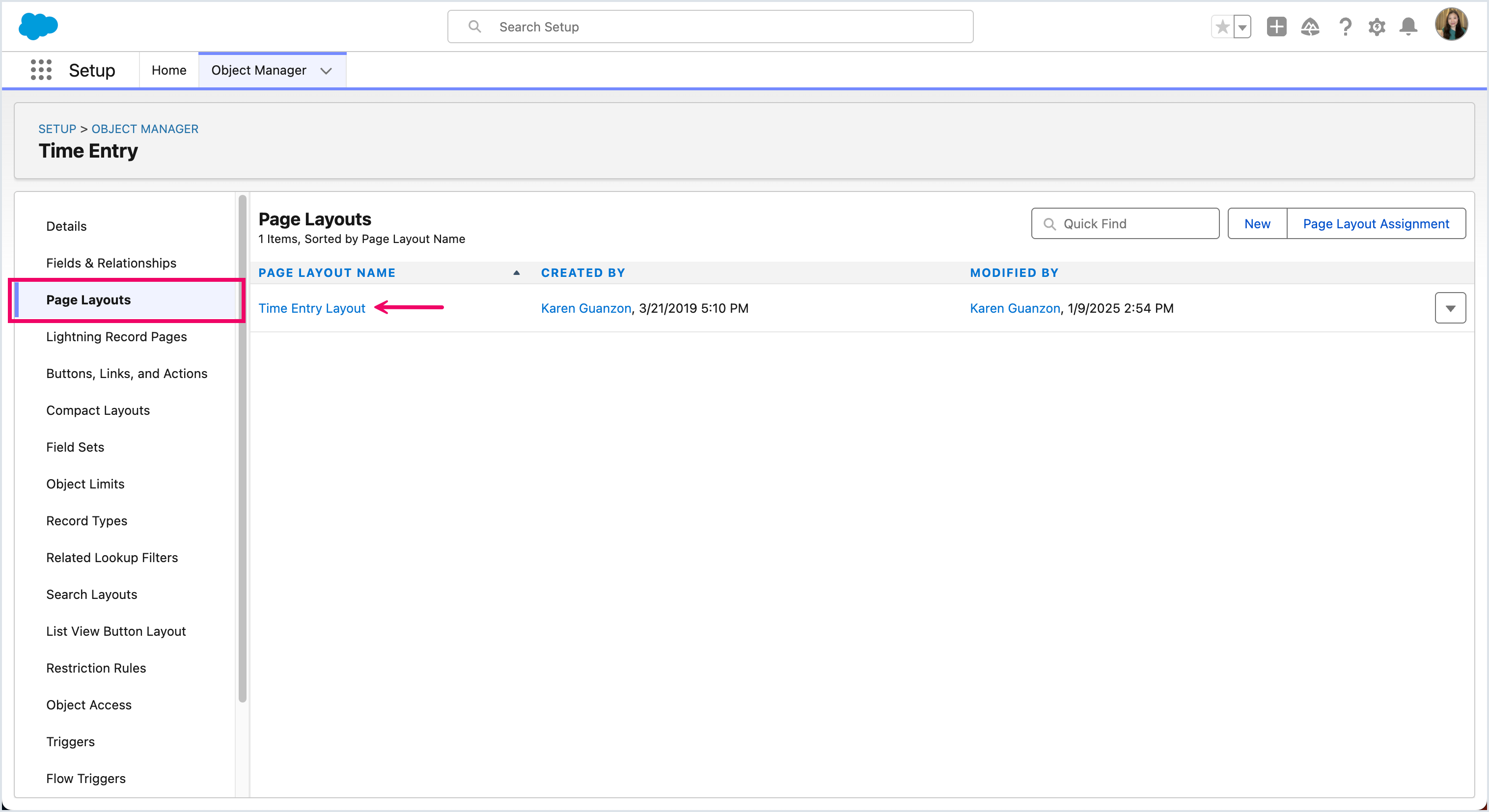
Task: Click the Page Layouts heading text
Action: 314,219
